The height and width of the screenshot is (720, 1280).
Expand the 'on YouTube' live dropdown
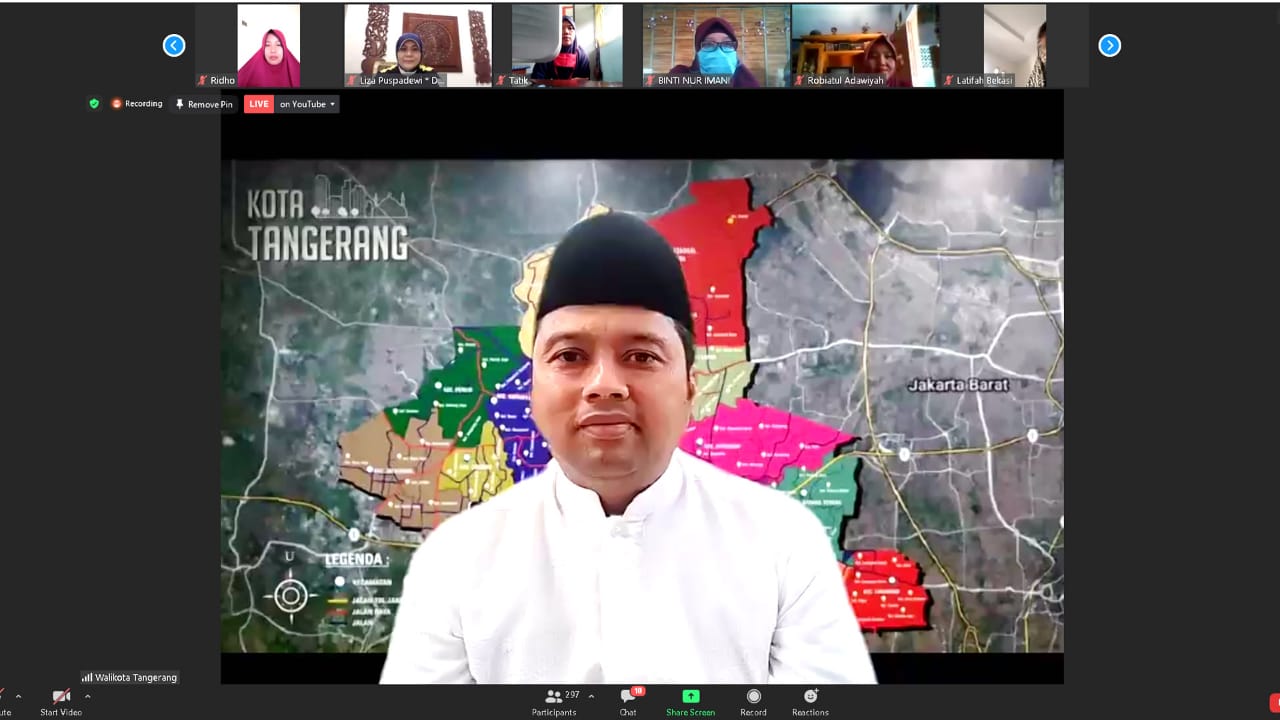308,104
